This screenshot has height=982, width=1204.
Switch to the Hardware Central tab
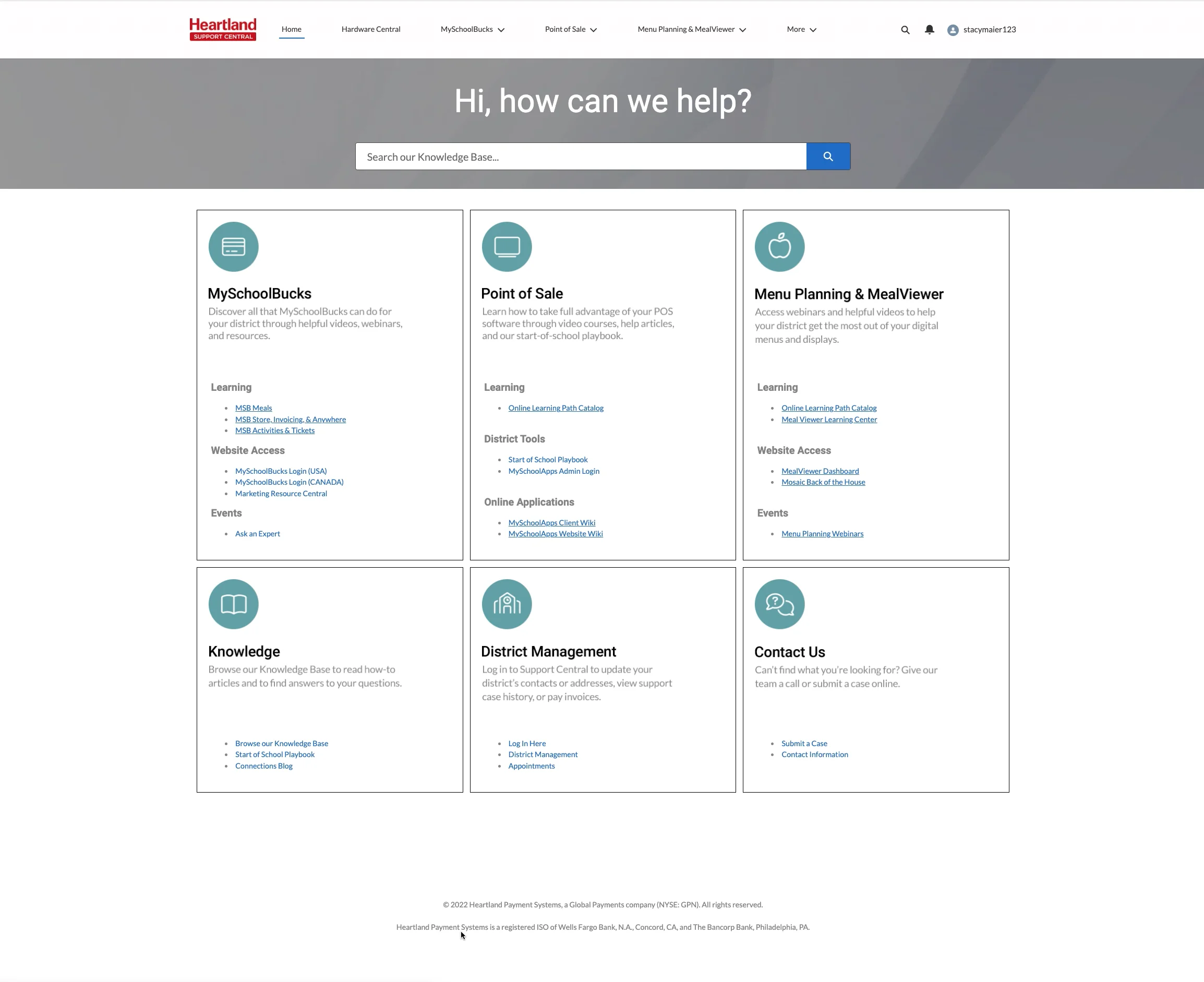click(x=370, y=29)
